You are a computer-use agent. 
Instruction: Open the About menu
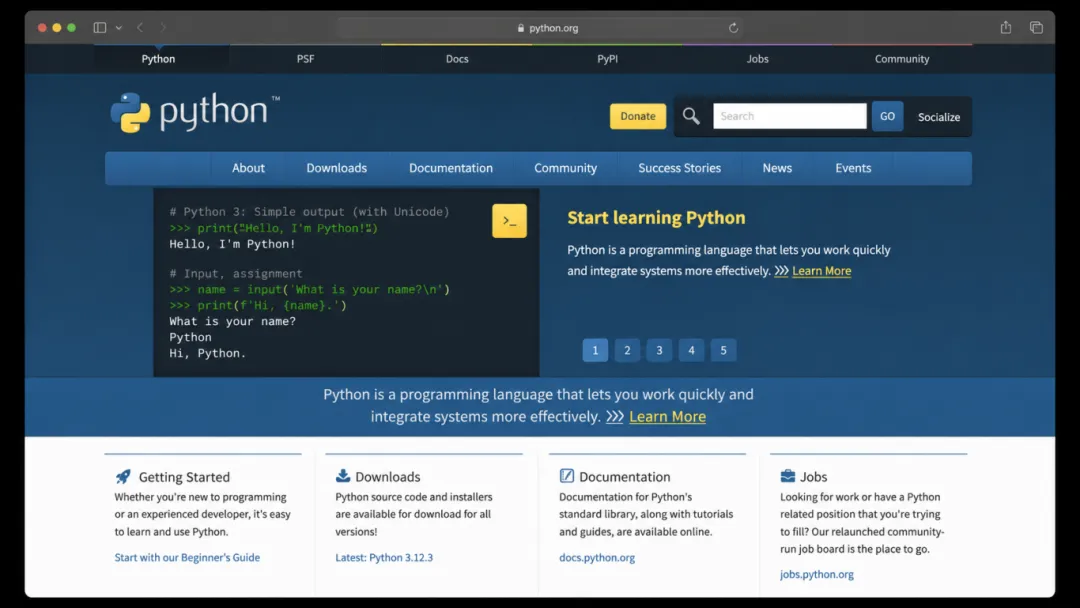tap(248, 168)
